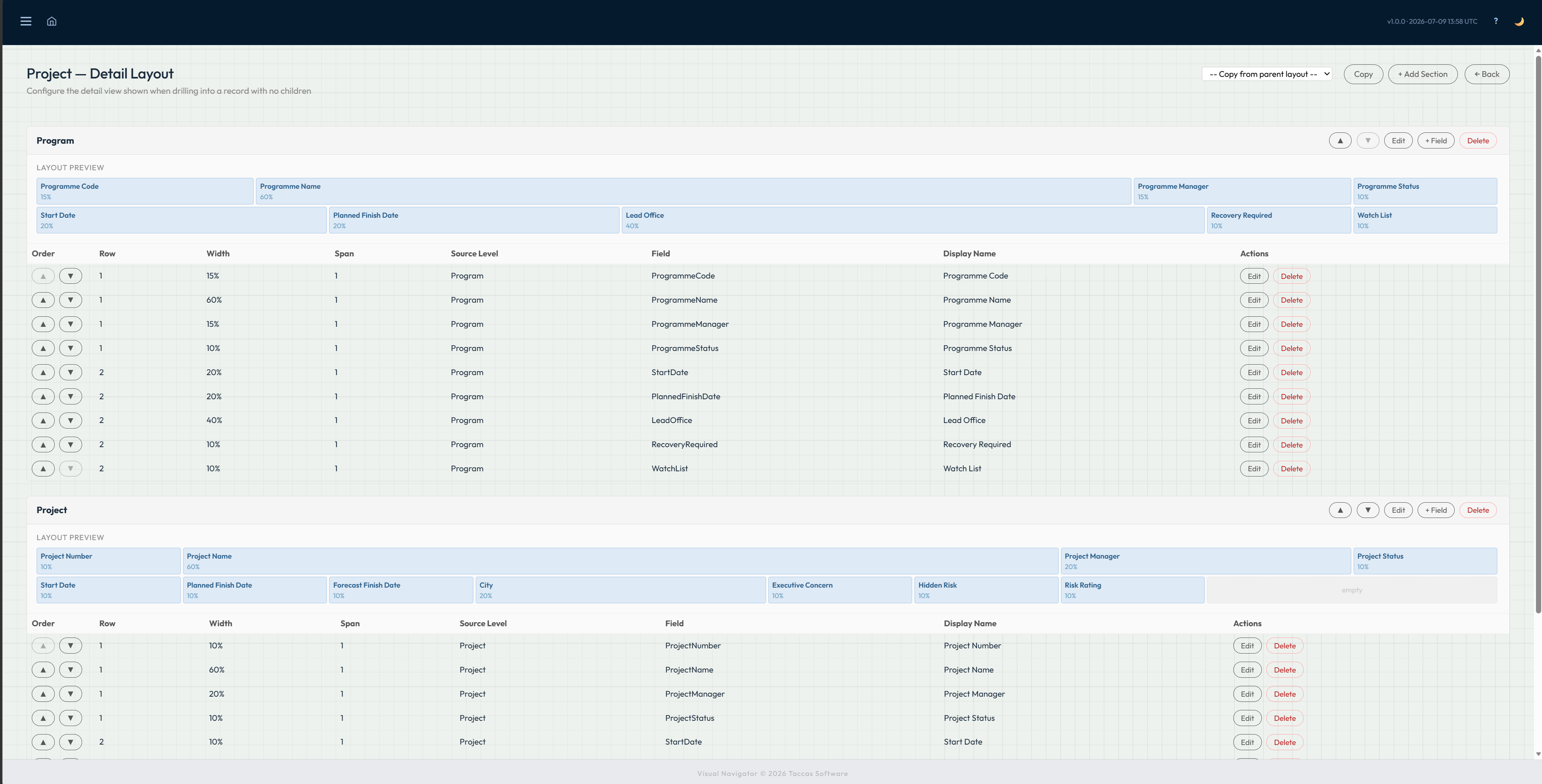This screenshot has height=784, width=1542.
Task: Edit the Project section
Action: click(x=1398, y=510)
